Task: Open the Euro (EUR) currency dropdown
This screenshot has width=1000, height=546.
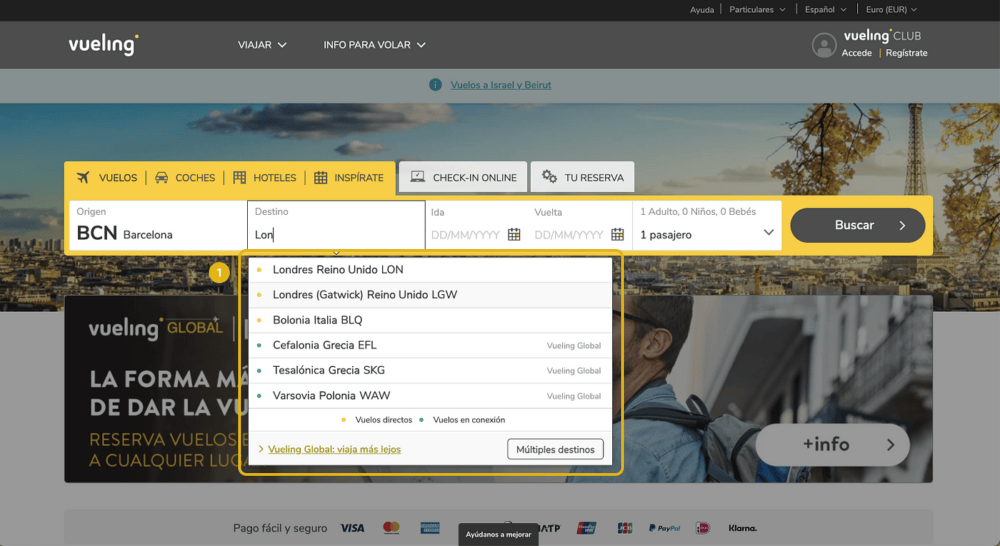Action: 891,10
